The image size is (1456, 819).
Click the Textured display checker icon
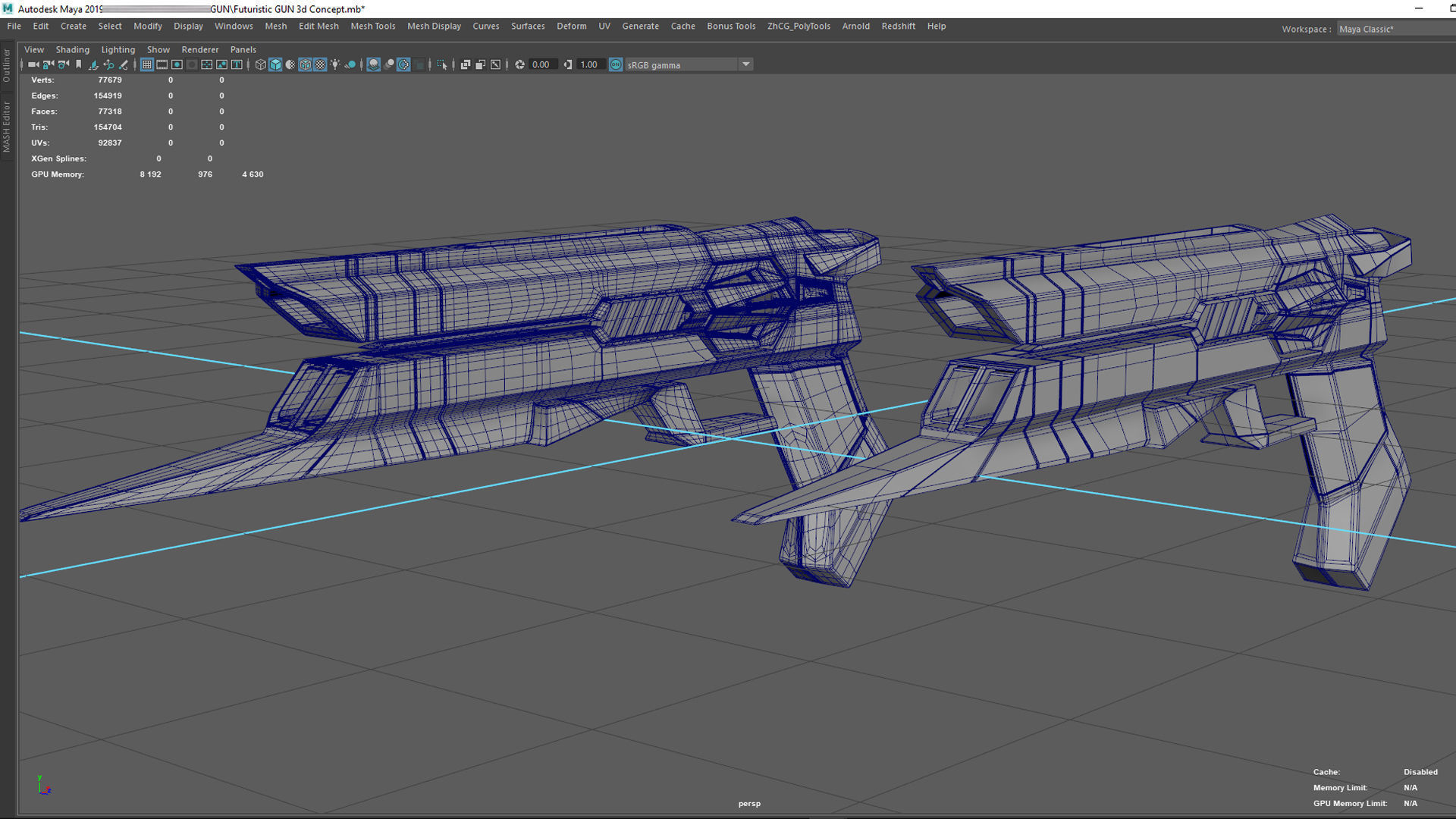point(320,64)
